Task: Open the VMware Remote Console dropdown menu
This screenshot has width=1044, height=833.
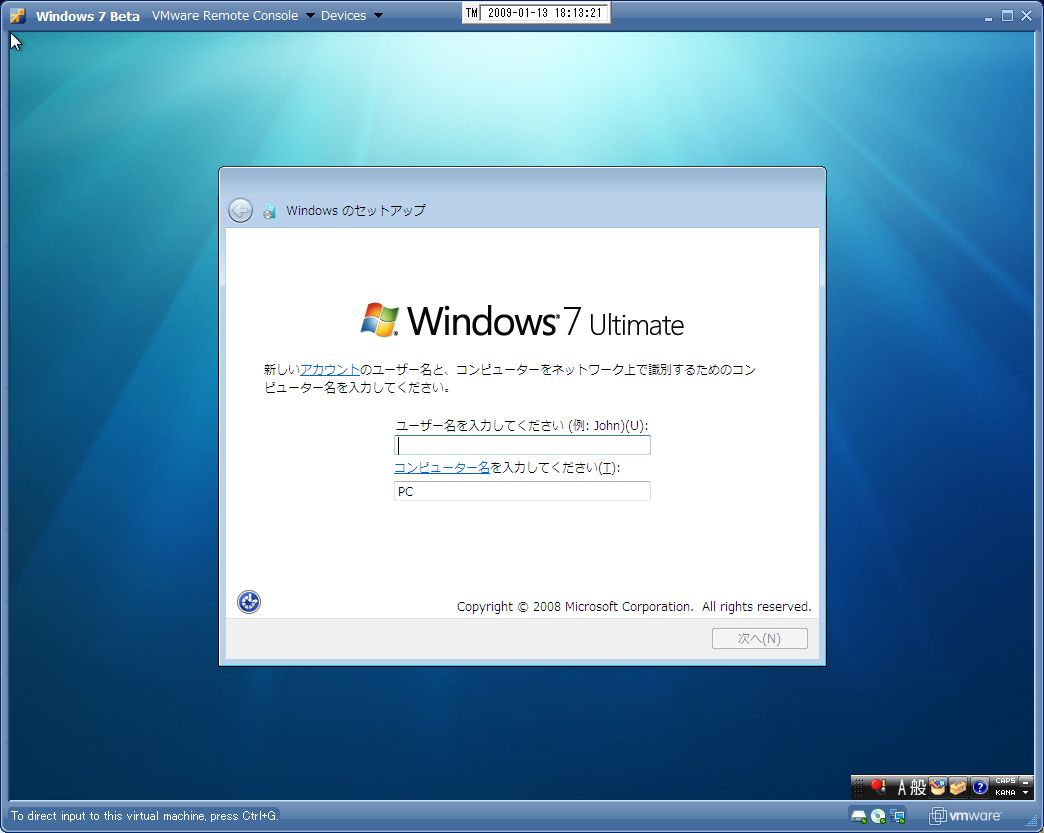Action: [x=233, y=15]
